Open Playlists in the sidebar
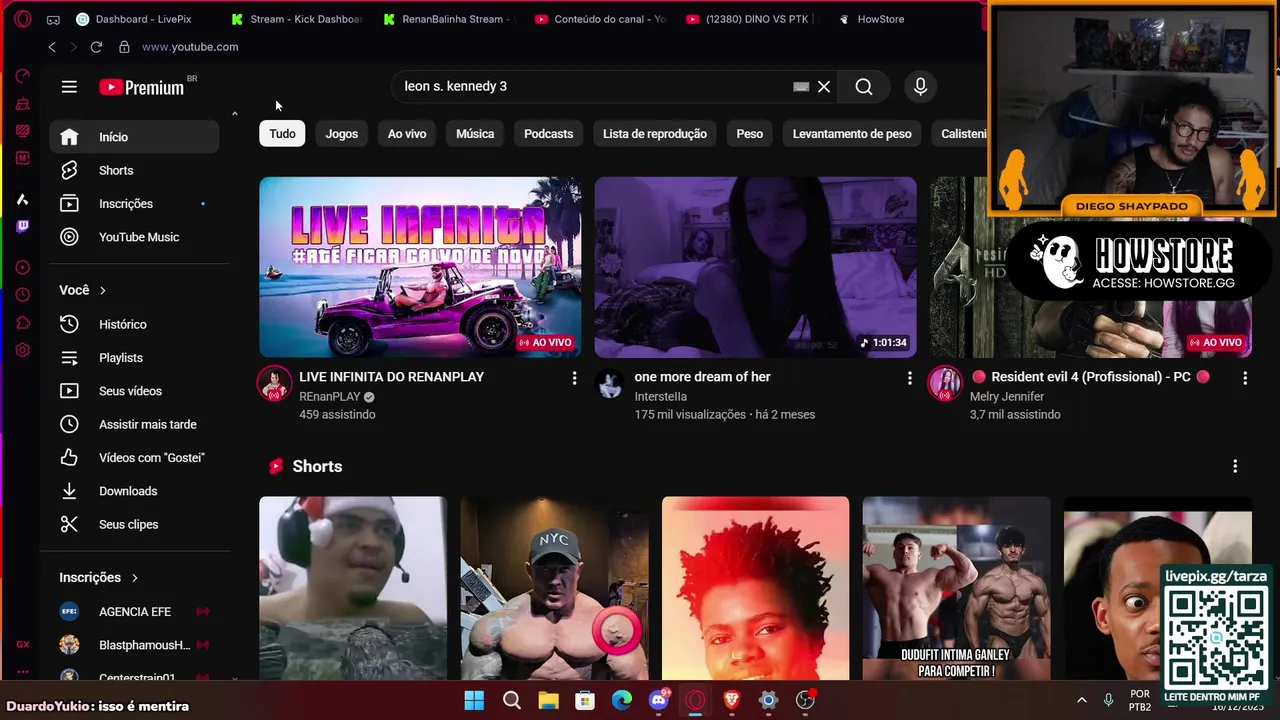This screenshot has height=720, width=1280. point(134,358)
